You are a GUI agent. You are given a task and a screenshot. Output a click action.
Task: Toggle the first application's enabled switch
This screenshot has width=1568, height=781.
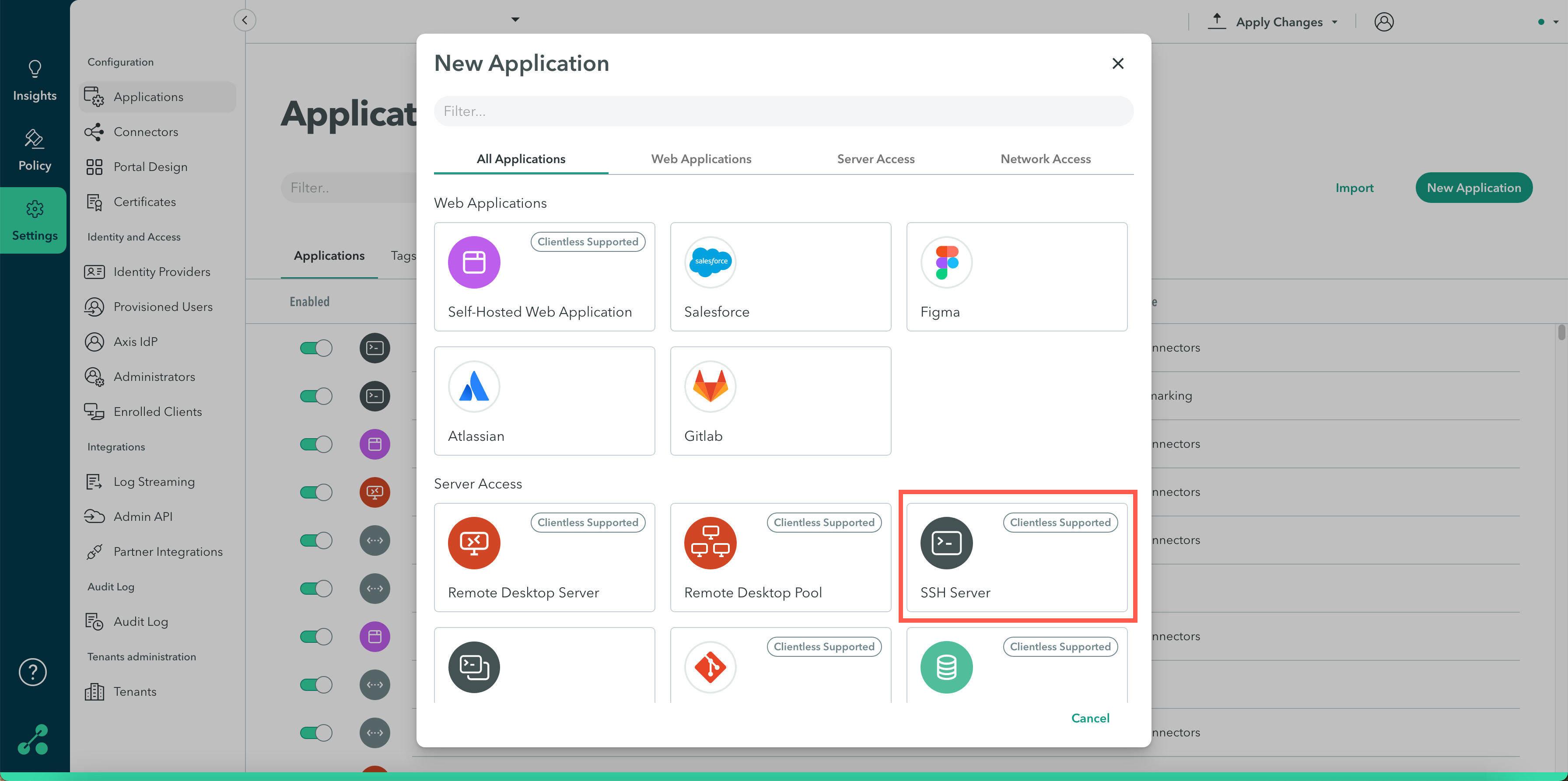[316, 348]
